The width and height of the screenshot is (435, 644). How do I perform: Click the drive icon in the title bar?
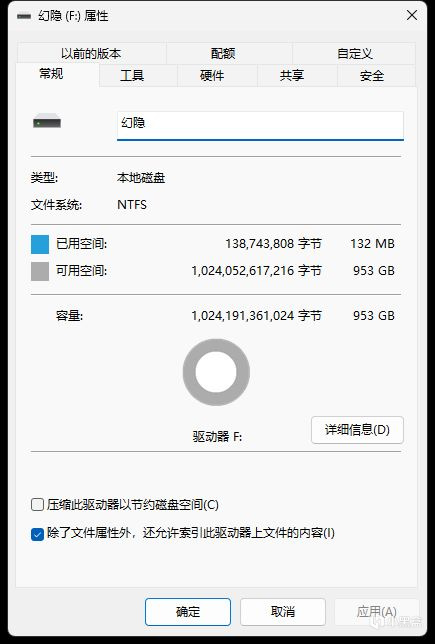(24, 16)
